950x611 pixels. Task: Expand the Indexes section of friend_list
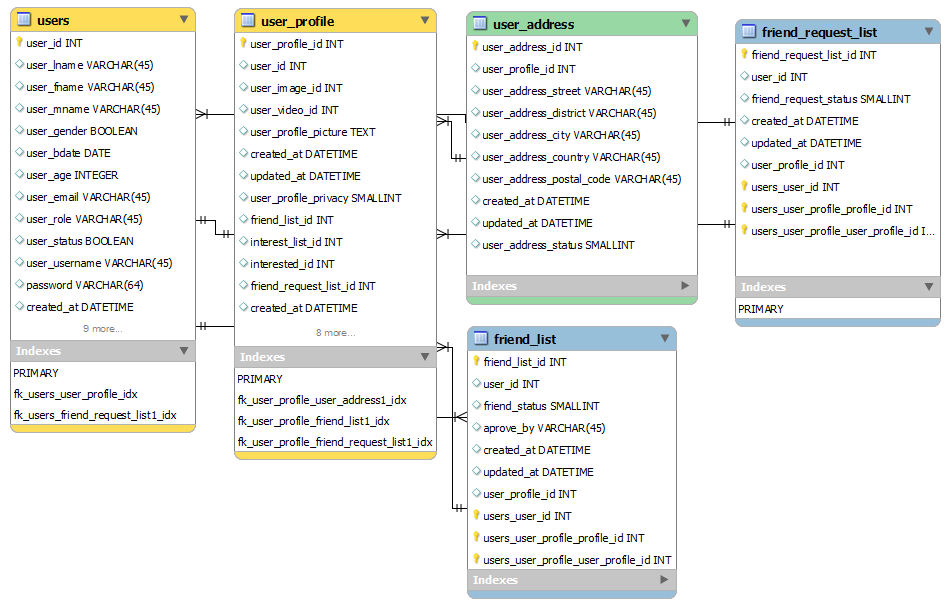pyautogui.click(x=664, y=579)
